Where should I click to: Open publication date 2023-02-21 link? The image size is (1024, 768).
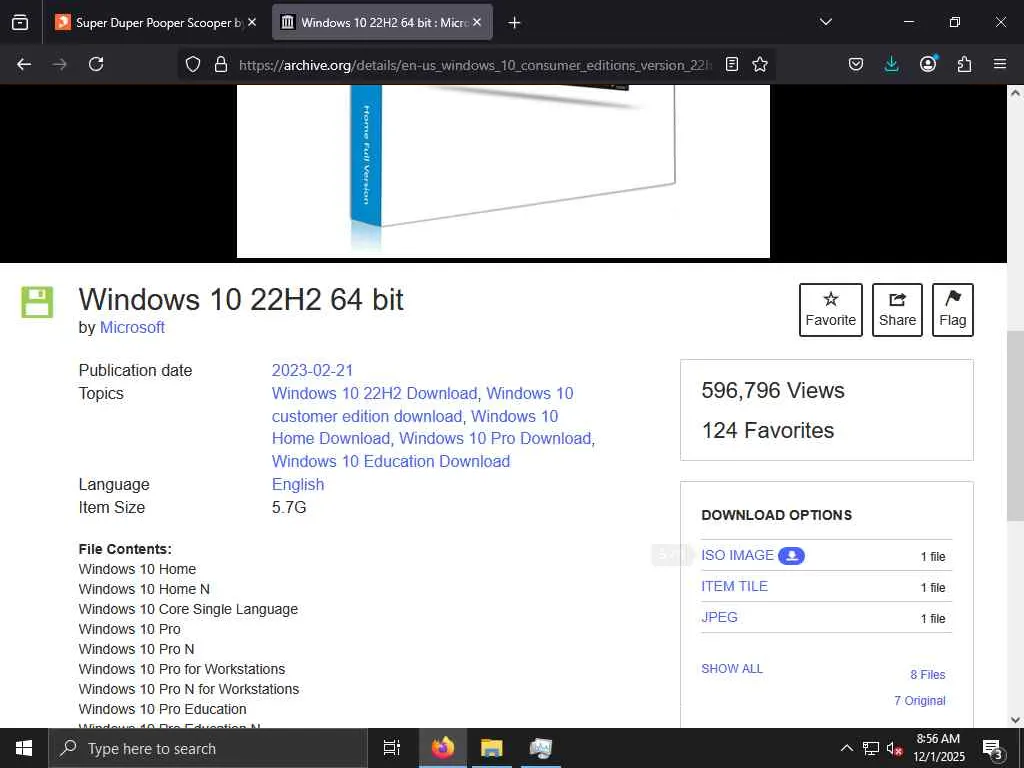[312, 370]
